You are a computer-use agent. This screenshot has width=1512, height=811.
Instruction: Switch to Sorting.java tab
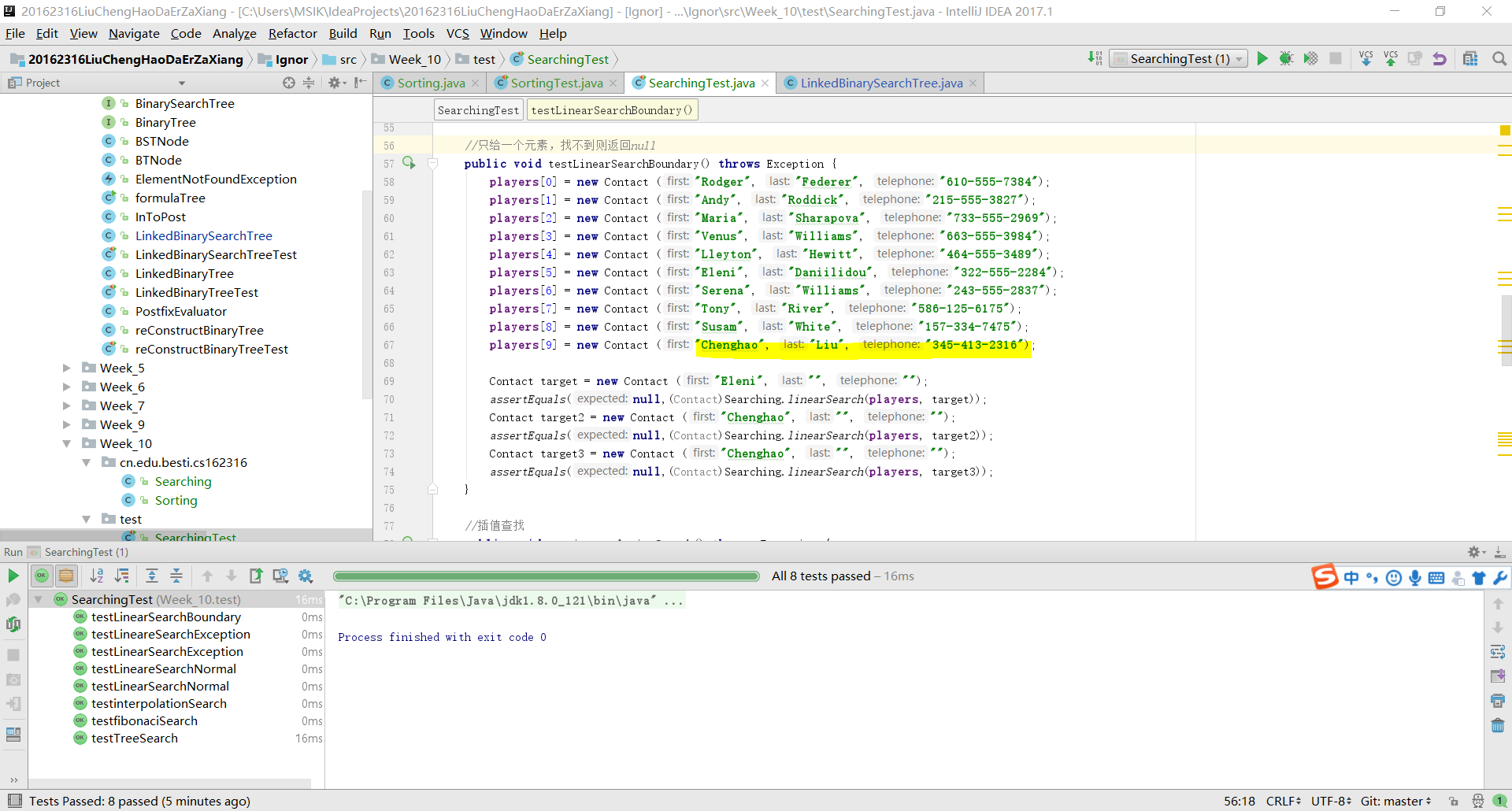click(430, 83)
